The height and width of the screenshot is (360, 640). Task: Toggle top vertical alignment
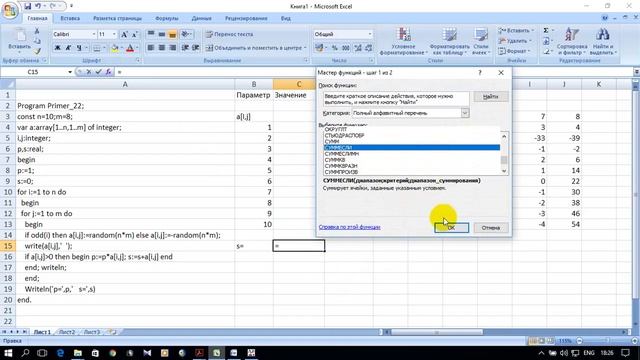click(x=151, y=34)
